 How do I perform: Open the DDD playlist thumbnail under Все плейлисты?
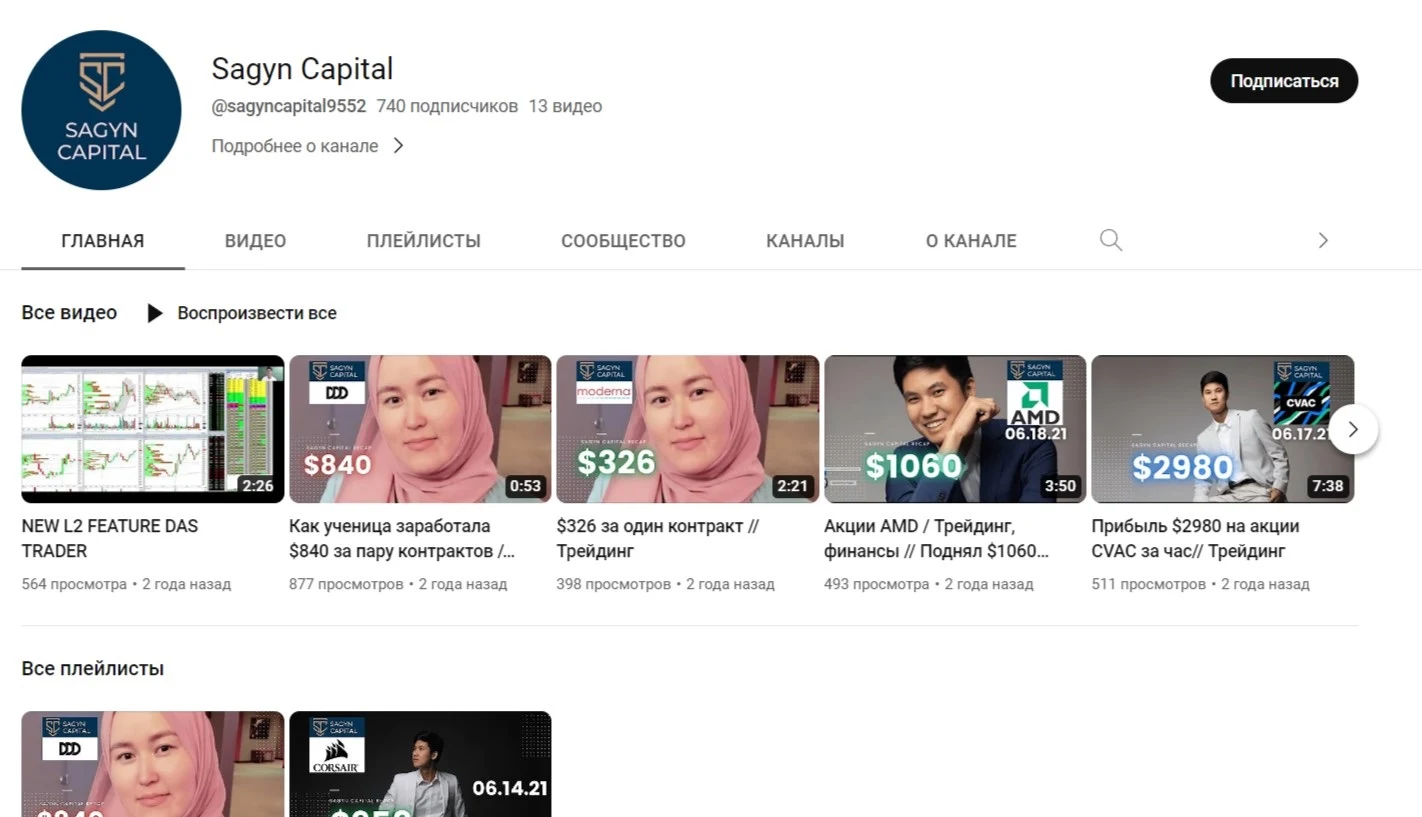click(x=153, y=764)
